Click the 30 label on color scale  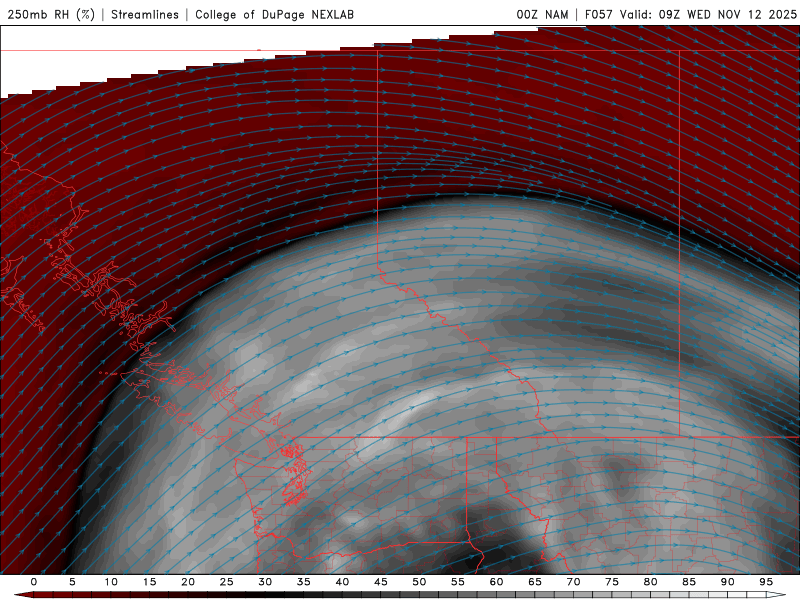click(265, 582)
